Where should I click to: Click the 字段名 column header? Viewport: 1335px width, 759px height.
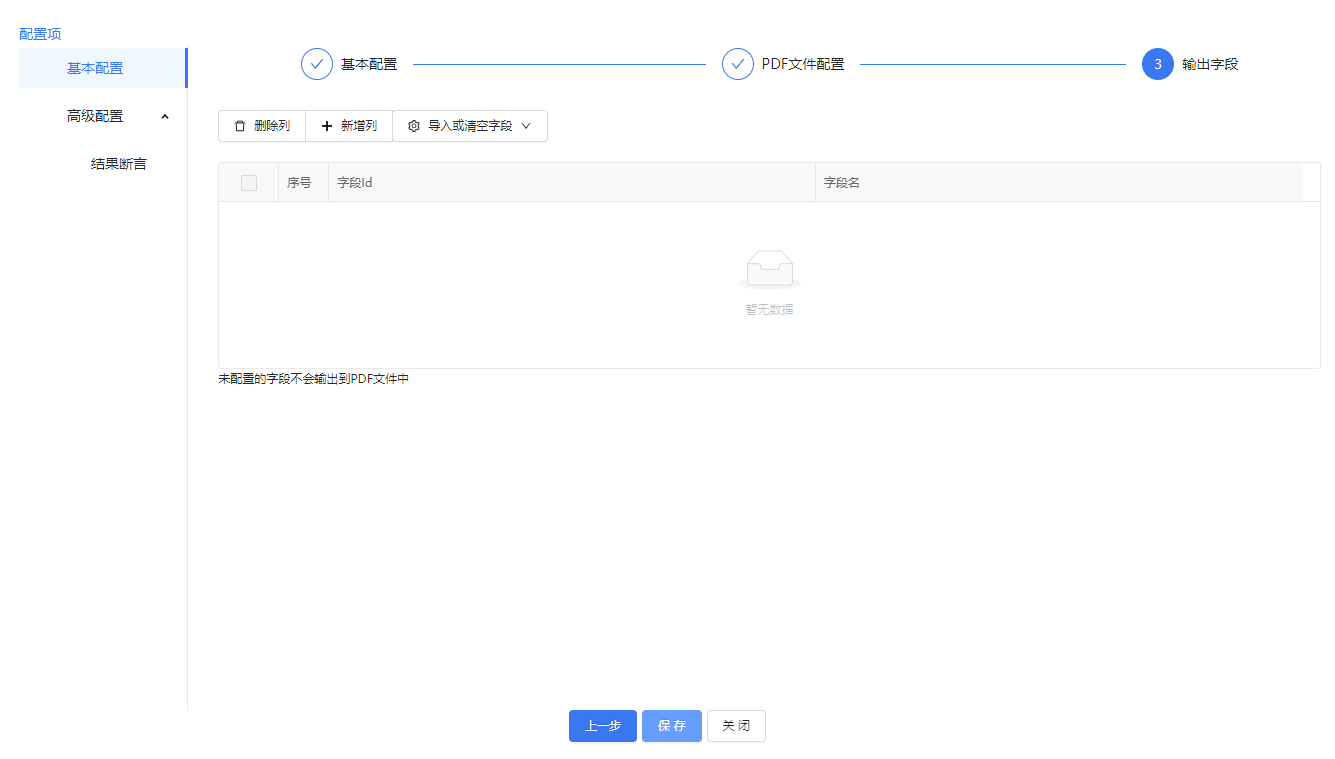841,183
